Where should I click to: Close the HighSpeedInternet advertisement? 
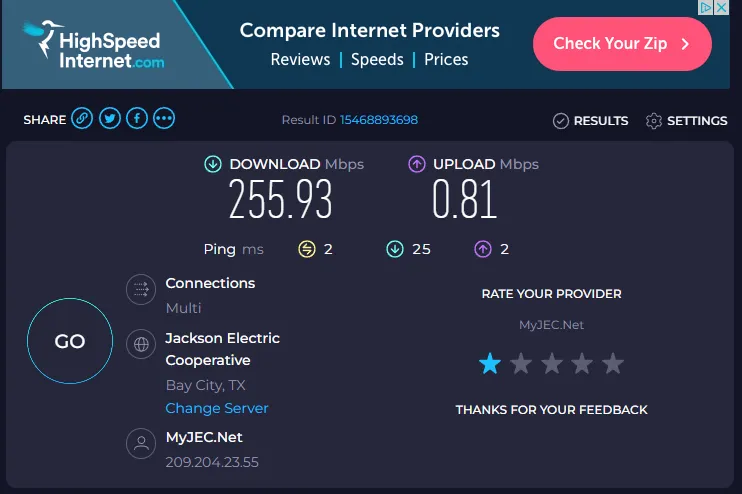pyautogui.click(x=720, y=7)
